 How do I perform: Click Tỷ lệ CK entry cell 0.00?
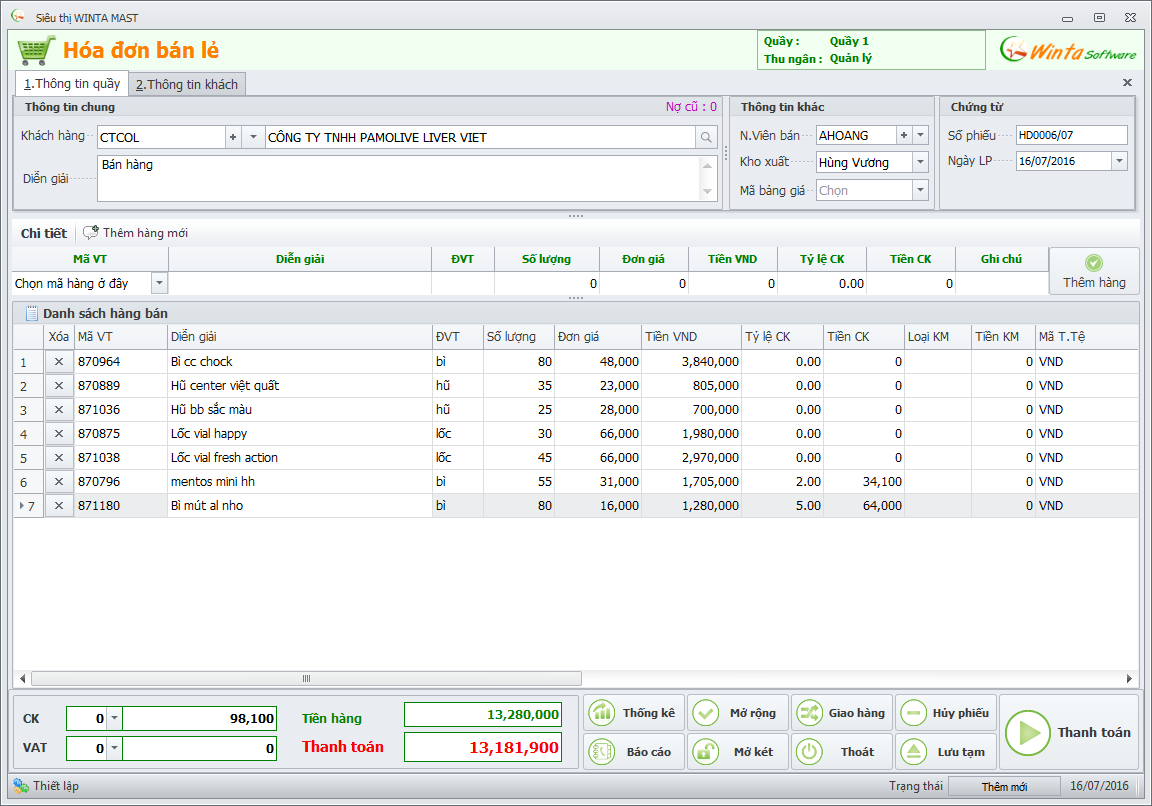(x=822, y=284)
